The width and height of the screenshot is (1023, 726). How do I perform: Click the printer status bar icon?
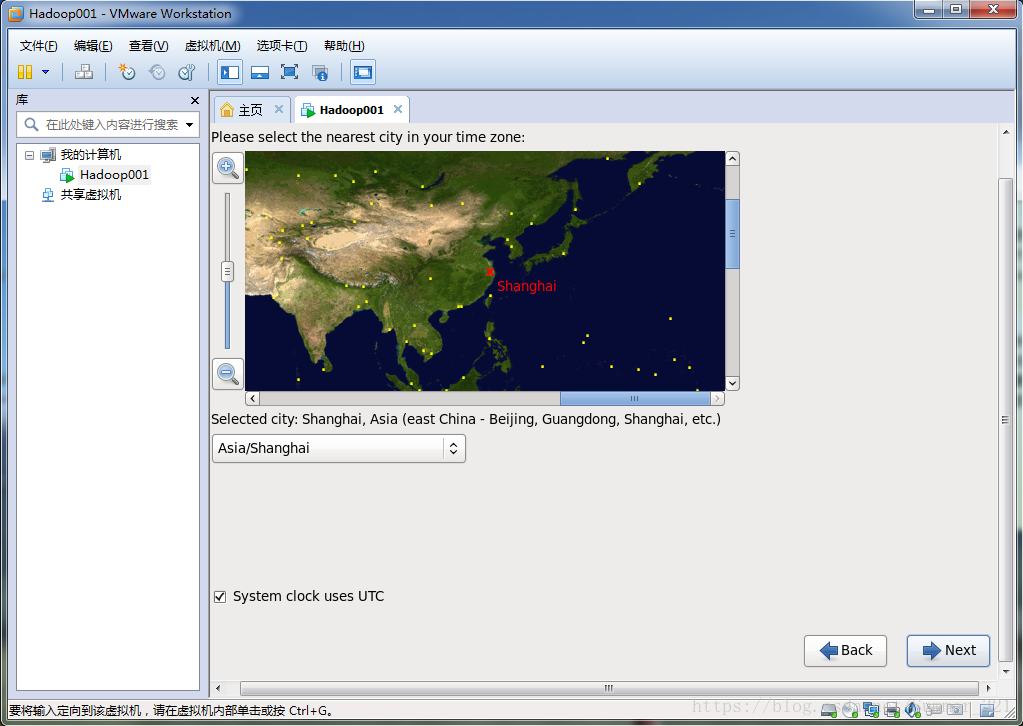pyautogui.click(x=892, y=710)
